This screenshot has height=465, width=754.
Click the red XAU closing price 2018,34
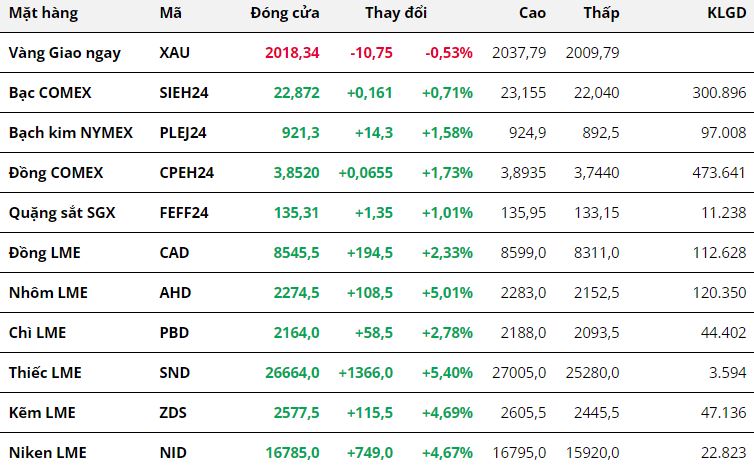293,52
